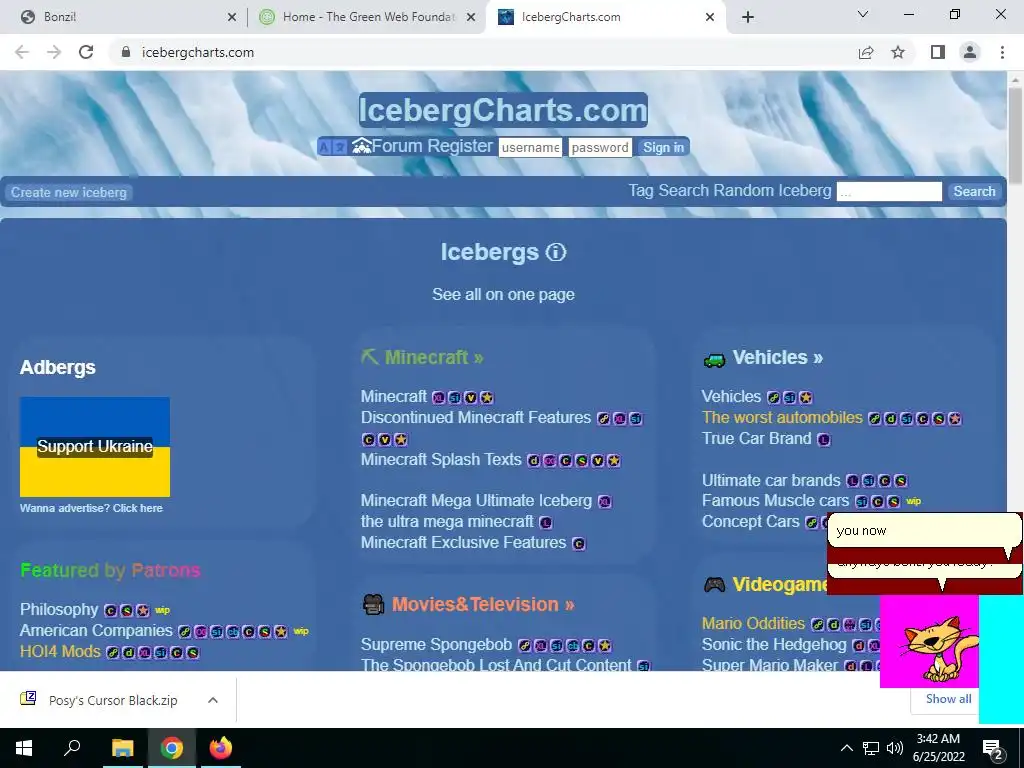Screen dimensions: 1024x768
Task: Click the Icebergs info circle icon
Action: pyautogui.click(x=556, y=252)
